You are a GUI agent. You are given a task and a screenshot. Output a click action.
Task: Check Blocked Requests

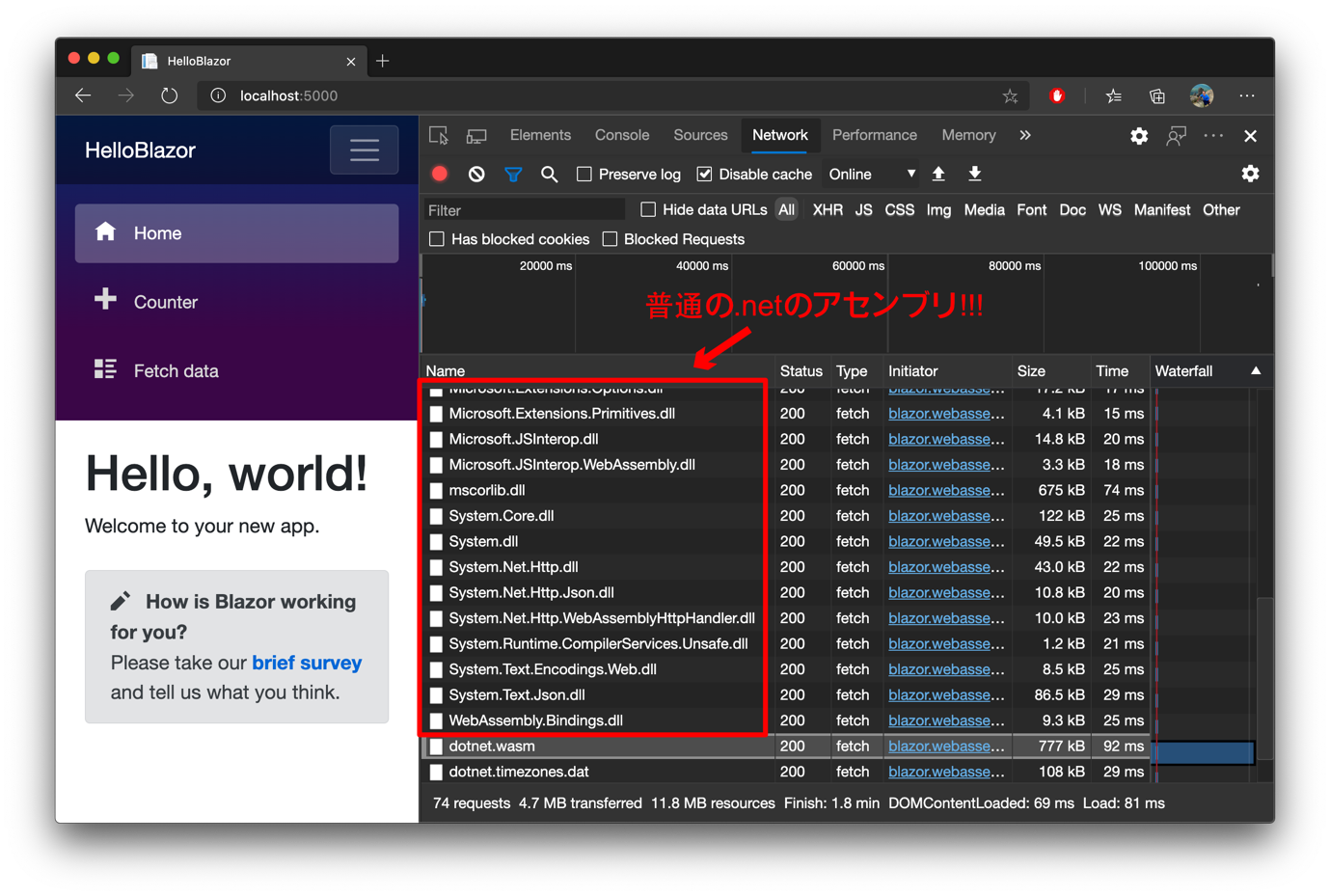click(610, 239)
